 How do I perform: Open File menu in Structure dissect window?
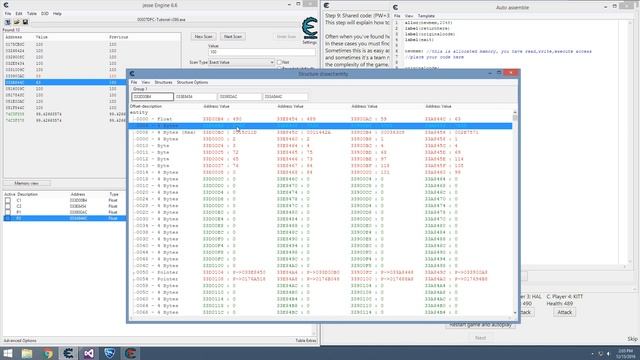coord(134,82)
